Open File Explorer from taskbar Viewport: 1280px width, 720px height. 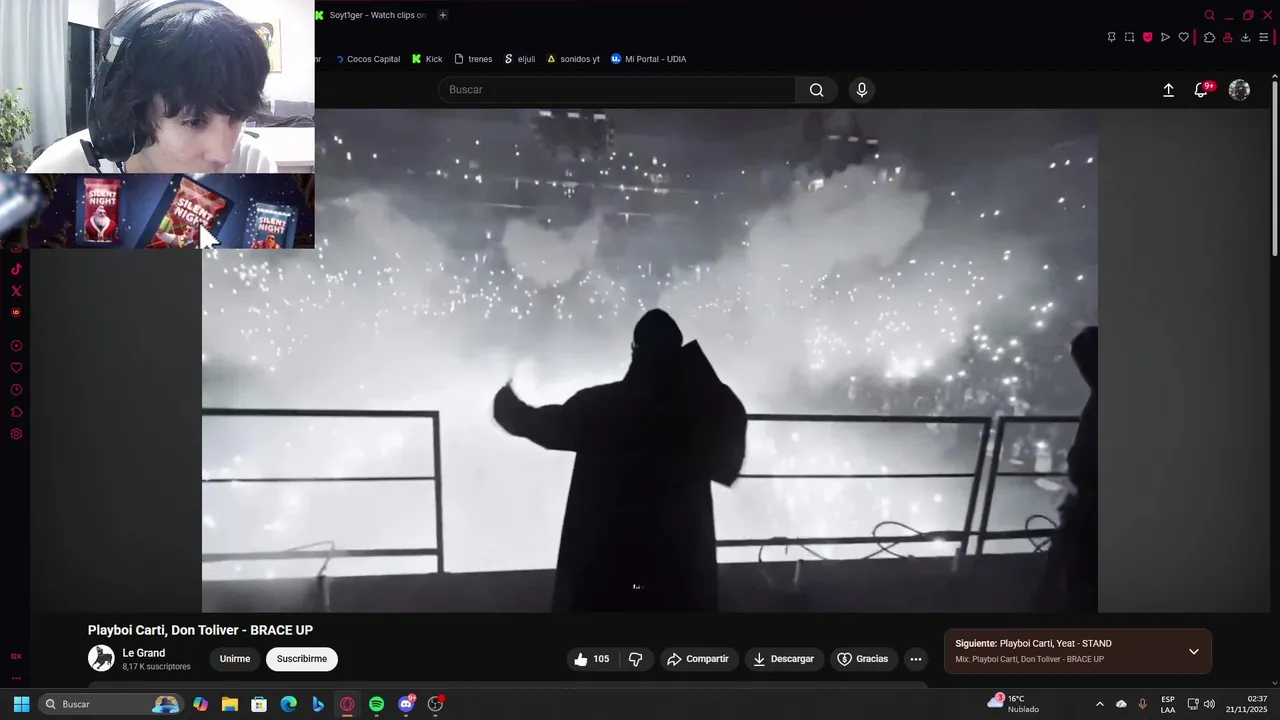point(229,704)
